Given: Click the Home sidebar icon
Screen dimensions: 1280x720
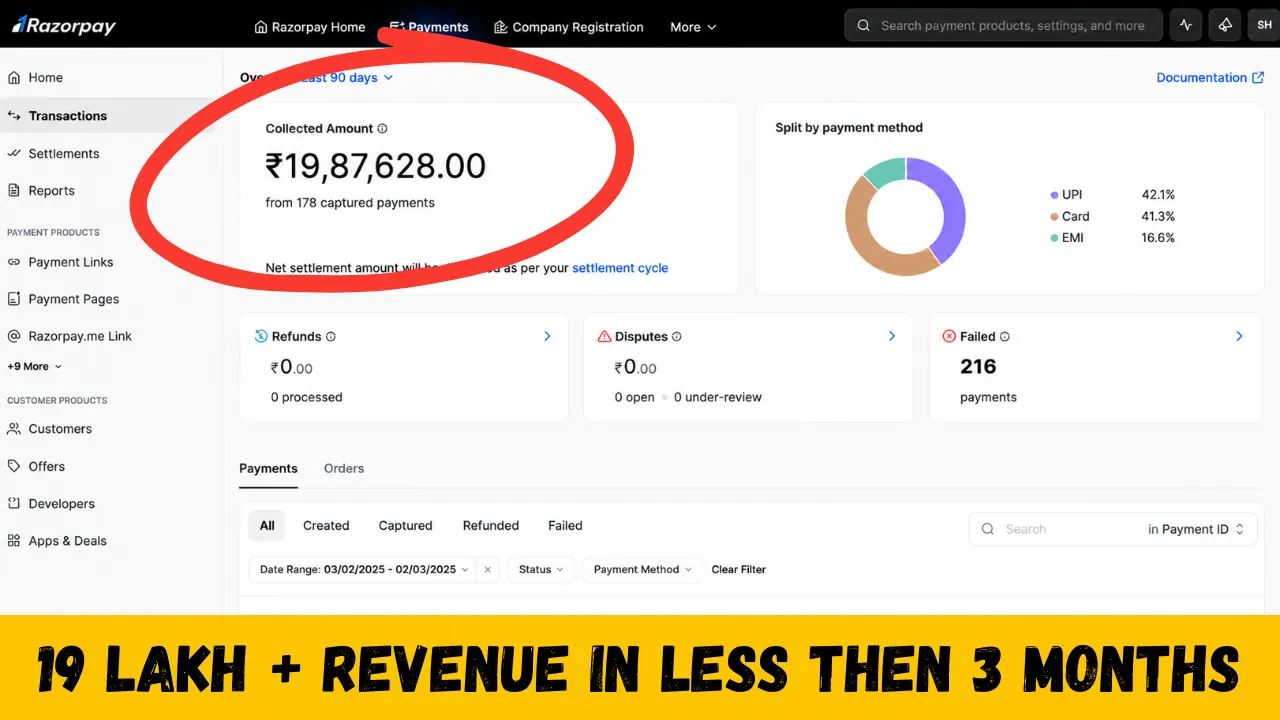Looking at the screenshot, I should (x=14, y=77).
